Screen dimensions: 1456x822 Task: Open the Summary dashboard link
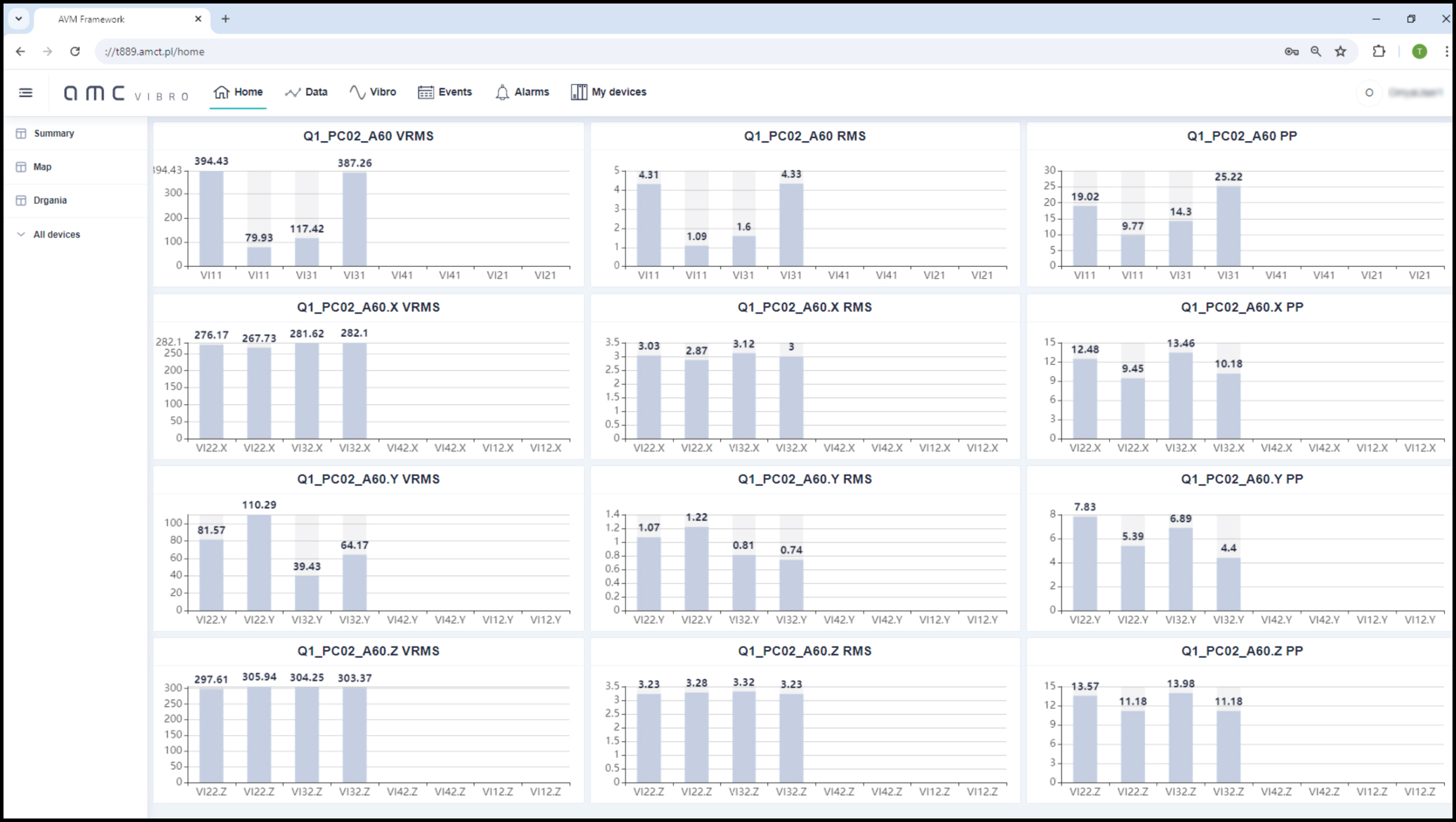pyautogui.click(x=54, y=133)
